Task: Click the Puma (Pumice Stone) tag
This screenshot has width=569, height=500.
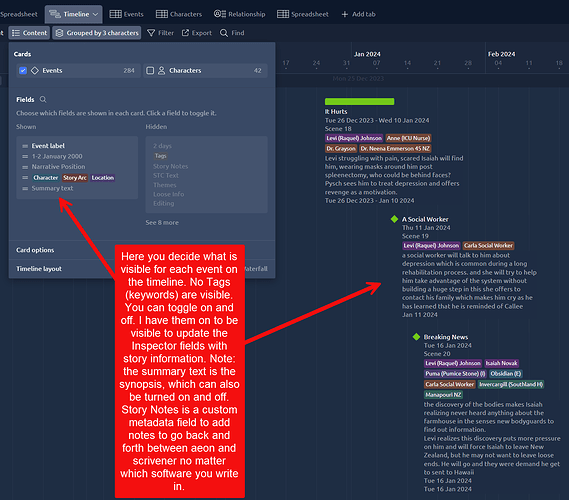Action: [x=455, y=374]
